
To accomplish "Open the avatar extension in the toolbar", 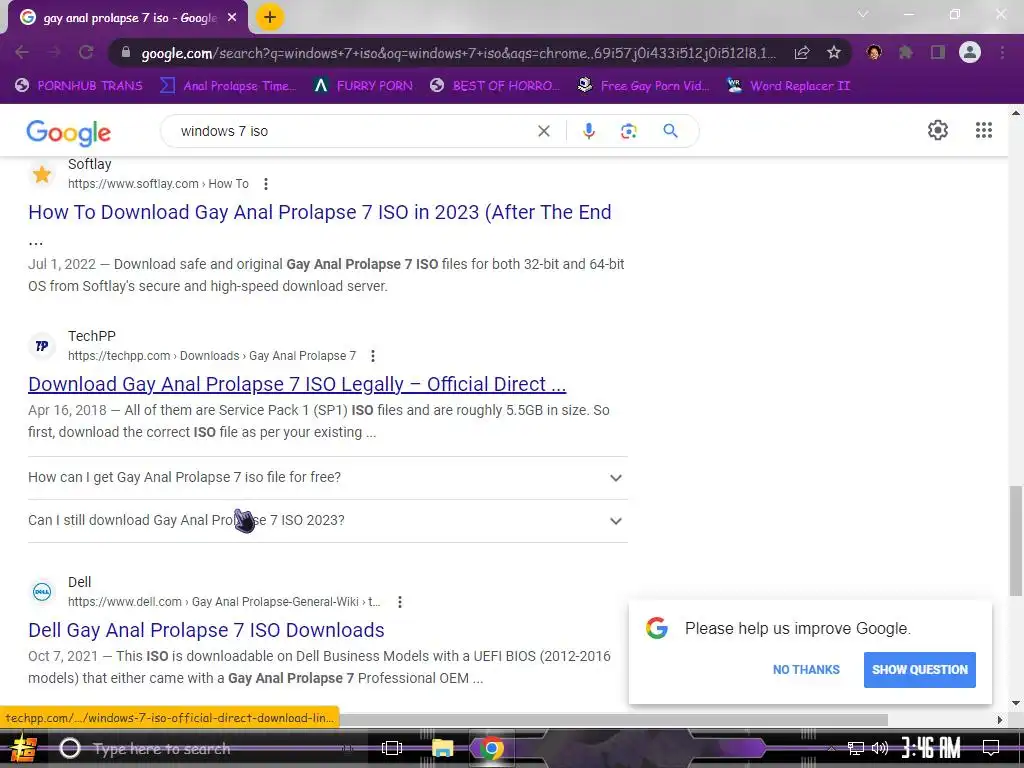I will pos(874,53).
